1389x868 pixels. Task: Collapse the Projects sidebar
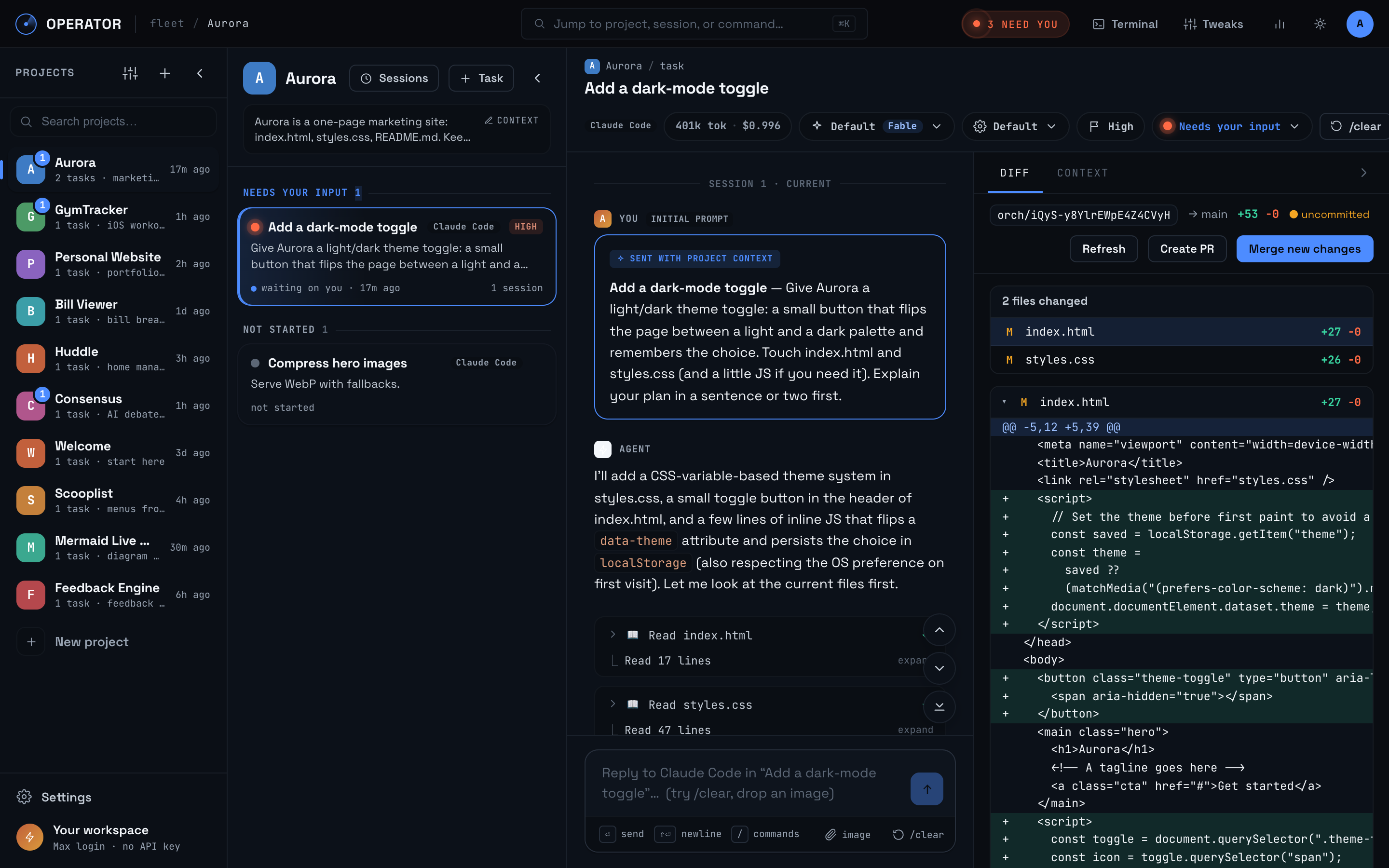[200, 73]
